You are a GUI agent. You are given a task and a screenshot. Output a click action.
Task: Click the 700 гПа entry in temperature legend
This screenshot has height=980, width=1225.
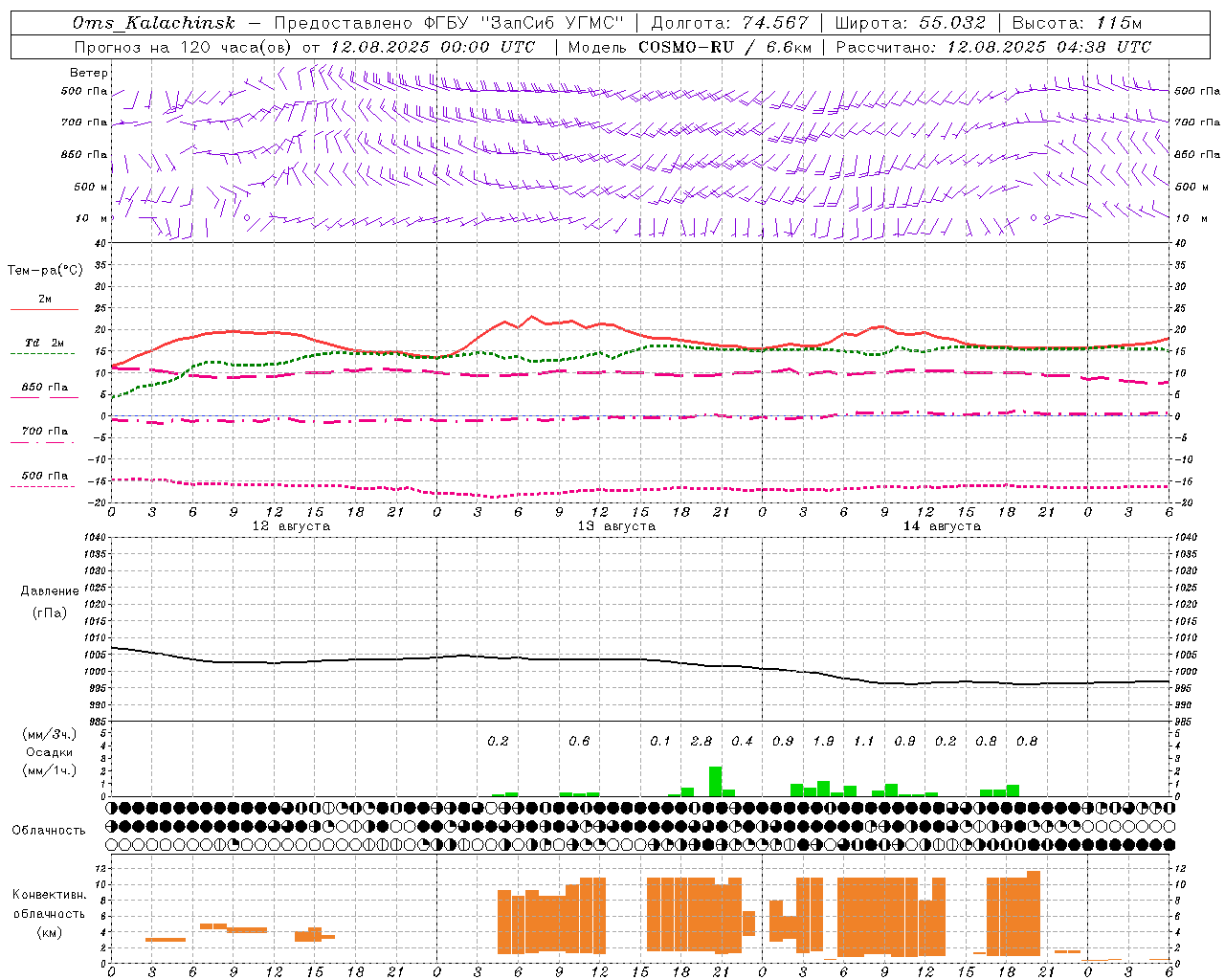[45, 432]
